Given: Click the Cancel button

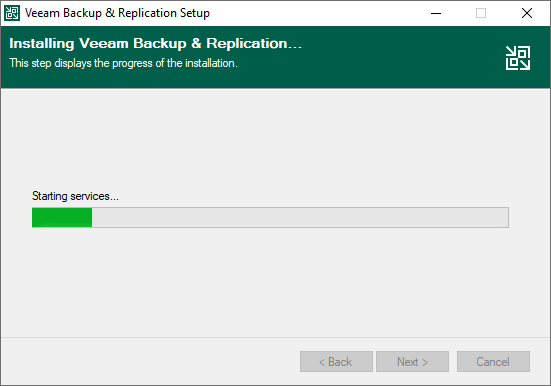Looking at the screenshot, I should click(493, 361).
